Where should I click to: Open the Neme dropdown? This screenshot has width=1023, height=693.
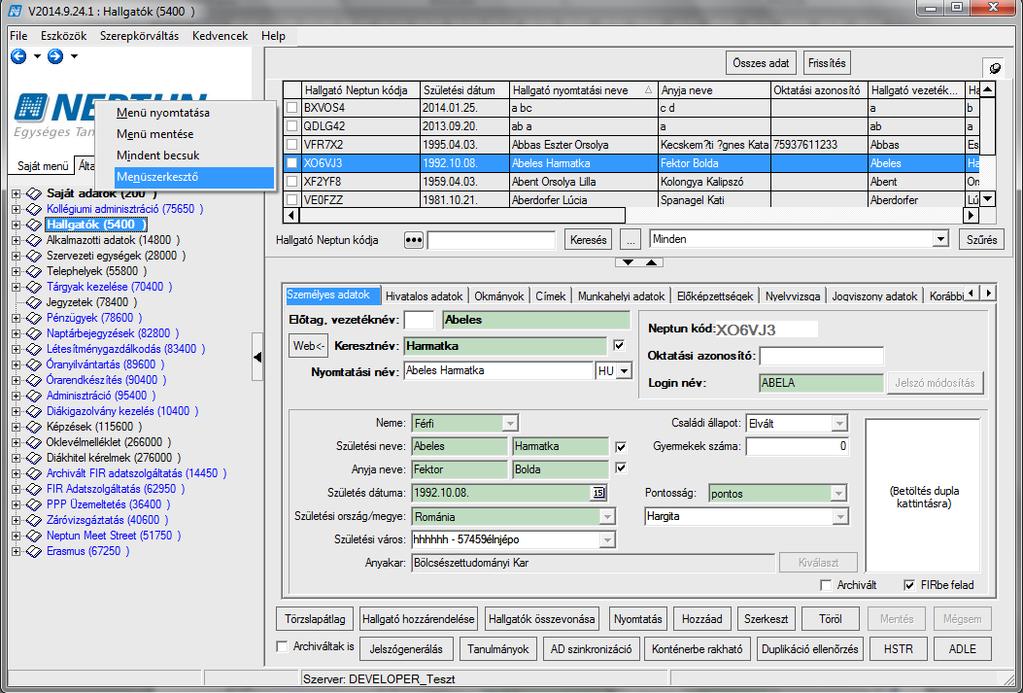(510, 424)
